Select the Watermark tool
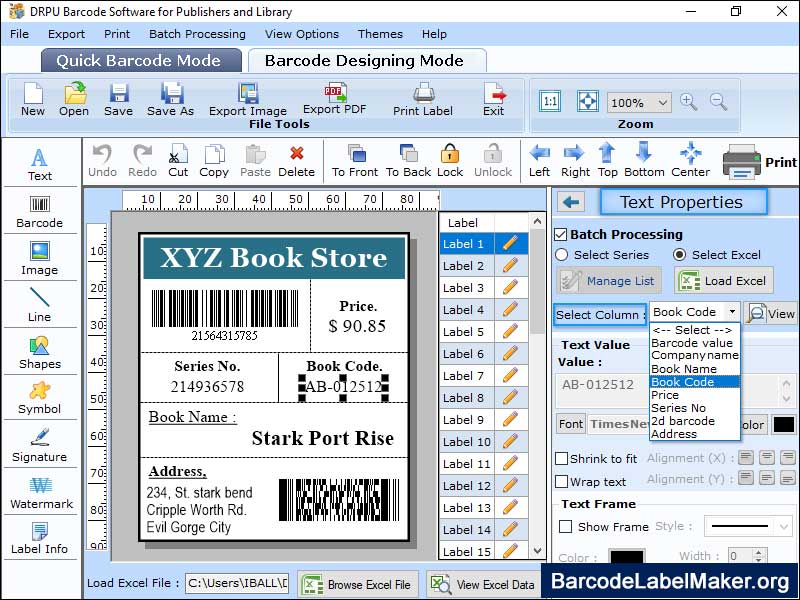 click(x=39, y=491)
